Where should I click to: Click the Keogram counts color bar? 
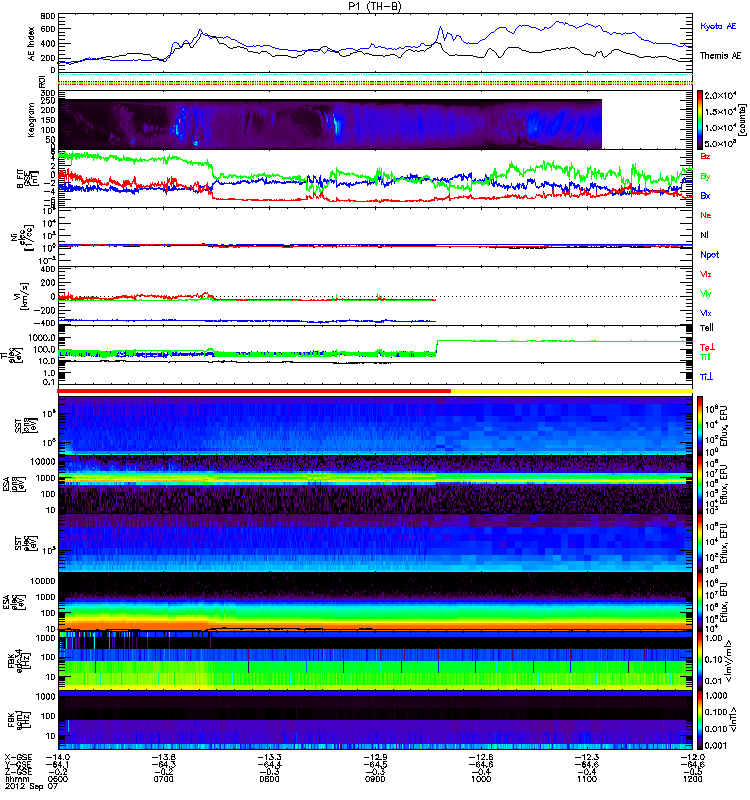pyautogui.click(x=700, y=120)
